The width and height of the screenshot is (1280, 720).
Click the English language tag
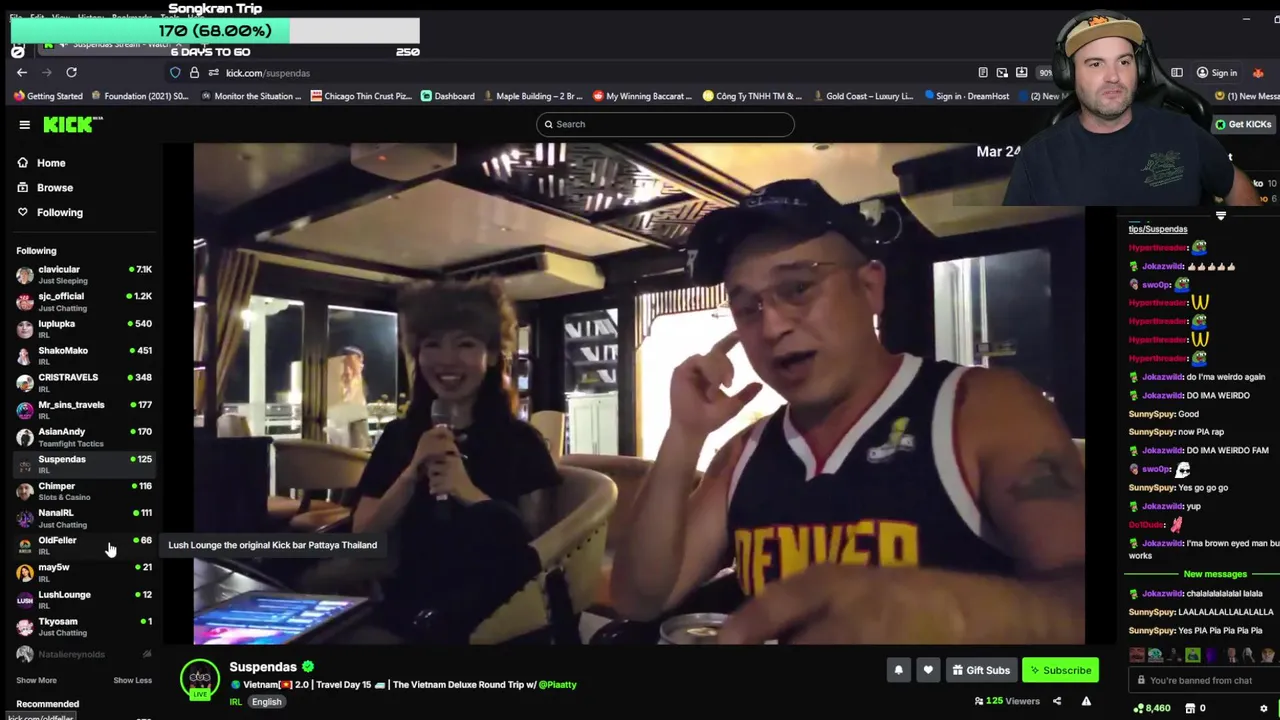click(x=266, y=702)
